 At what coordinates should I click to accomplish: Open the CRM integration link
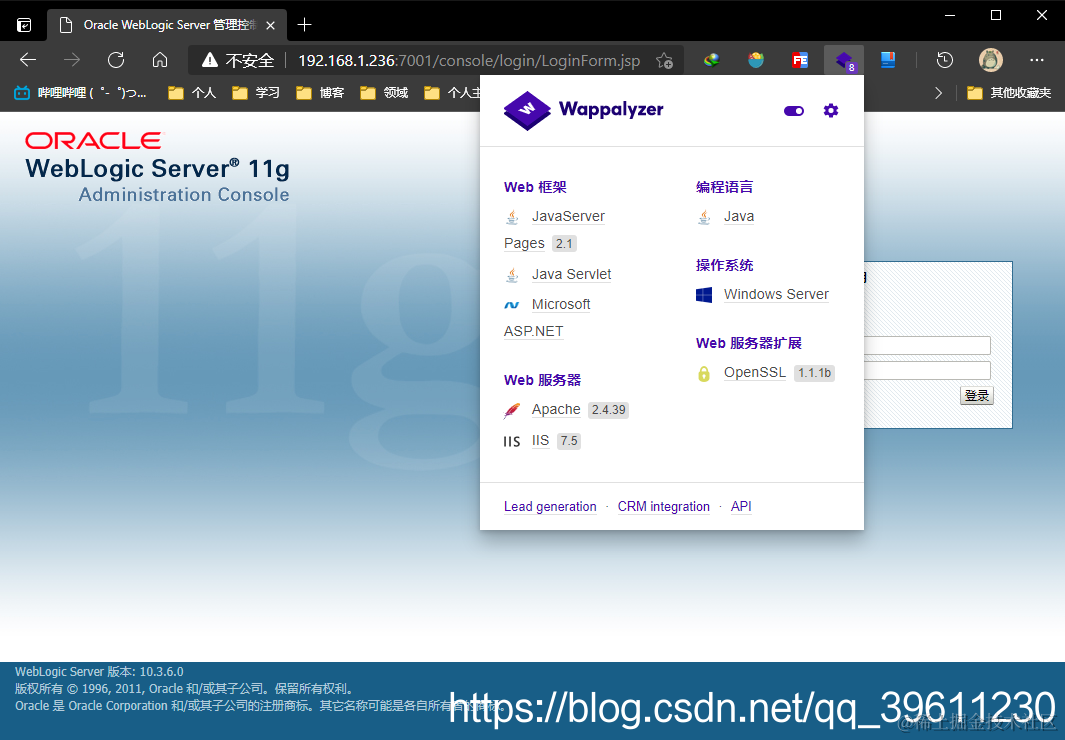coord(664,506)
